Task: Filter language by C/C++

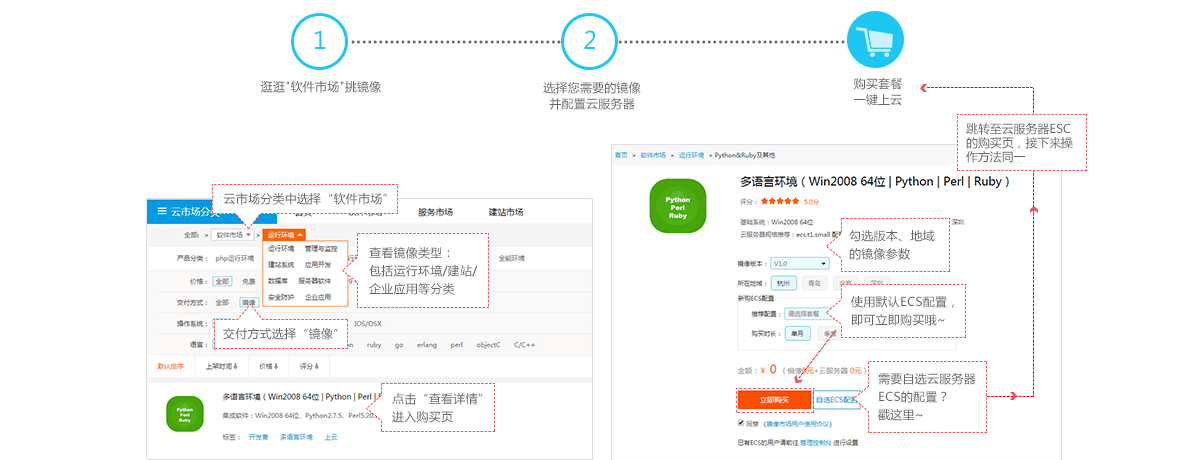Action: 524,344
